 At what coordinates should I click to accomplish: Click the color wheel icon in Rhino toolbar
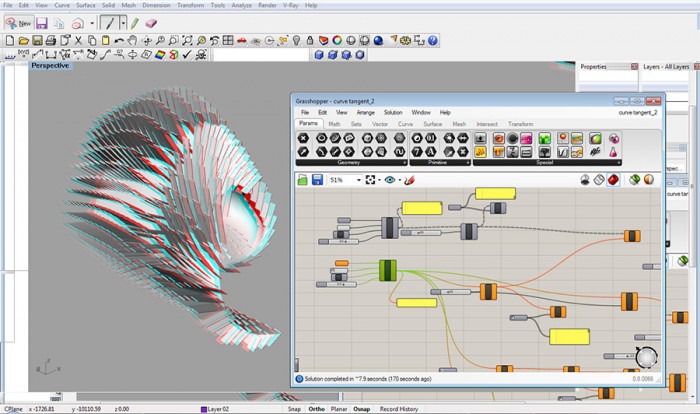[x=337, y=41]
